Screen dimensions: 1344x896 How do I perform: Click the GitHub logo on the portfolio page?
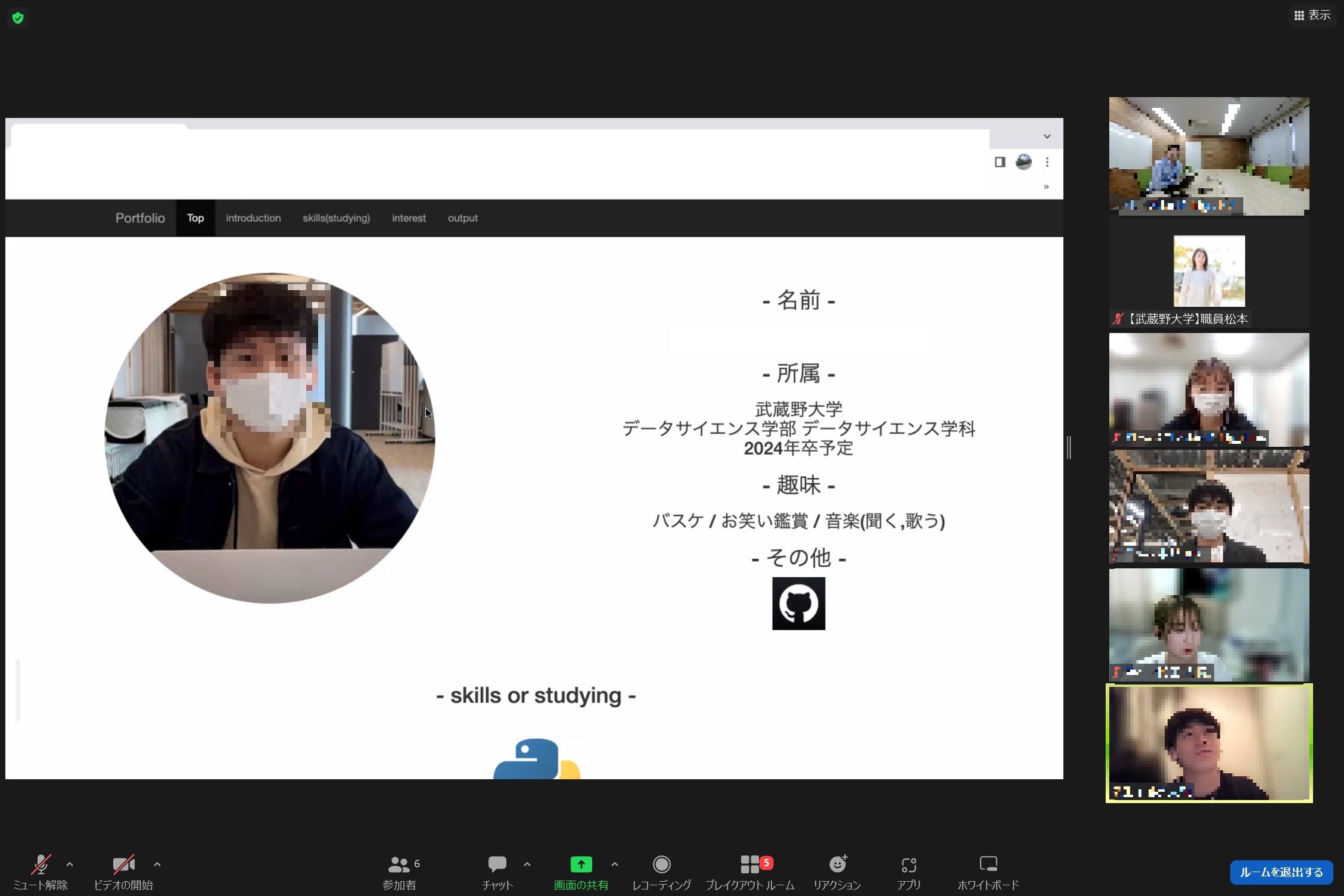pyautogui.click(x=798, y=603)
